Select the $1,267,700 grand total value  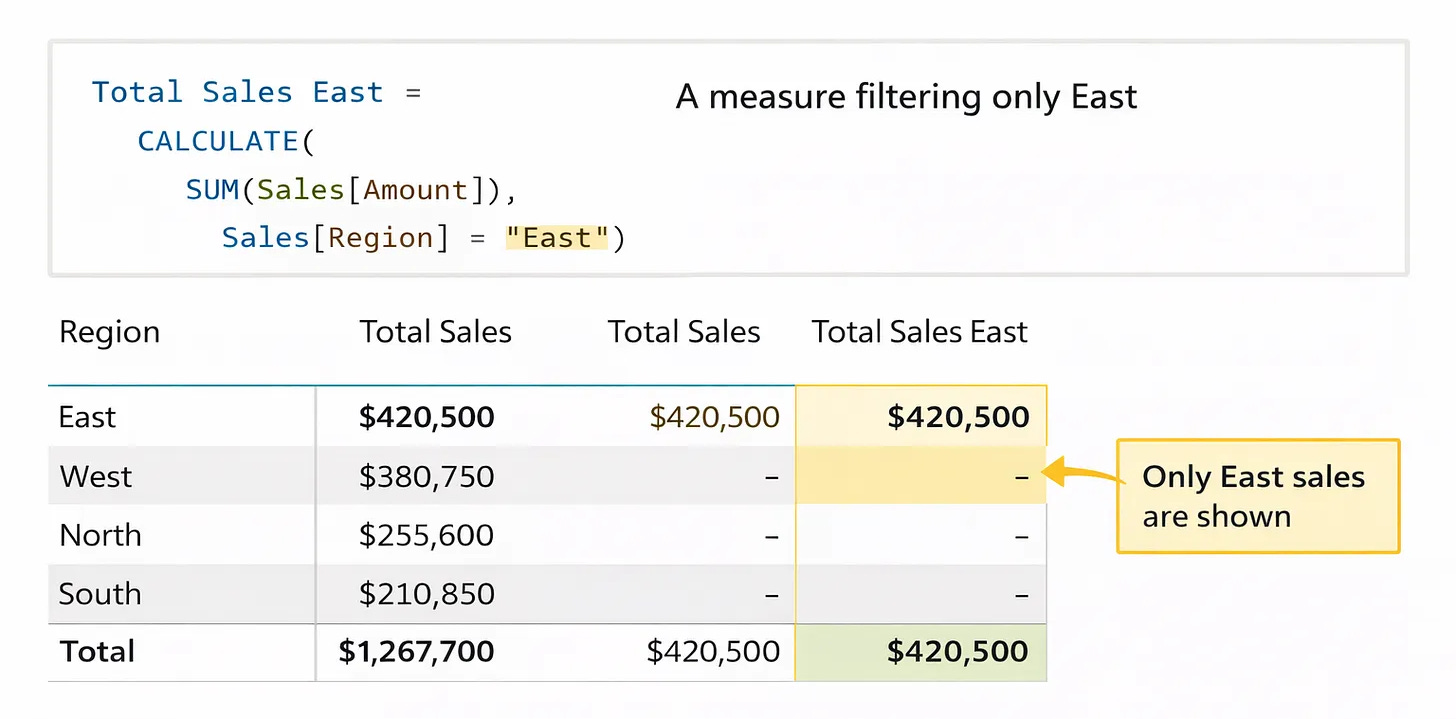tap(416, 652)
